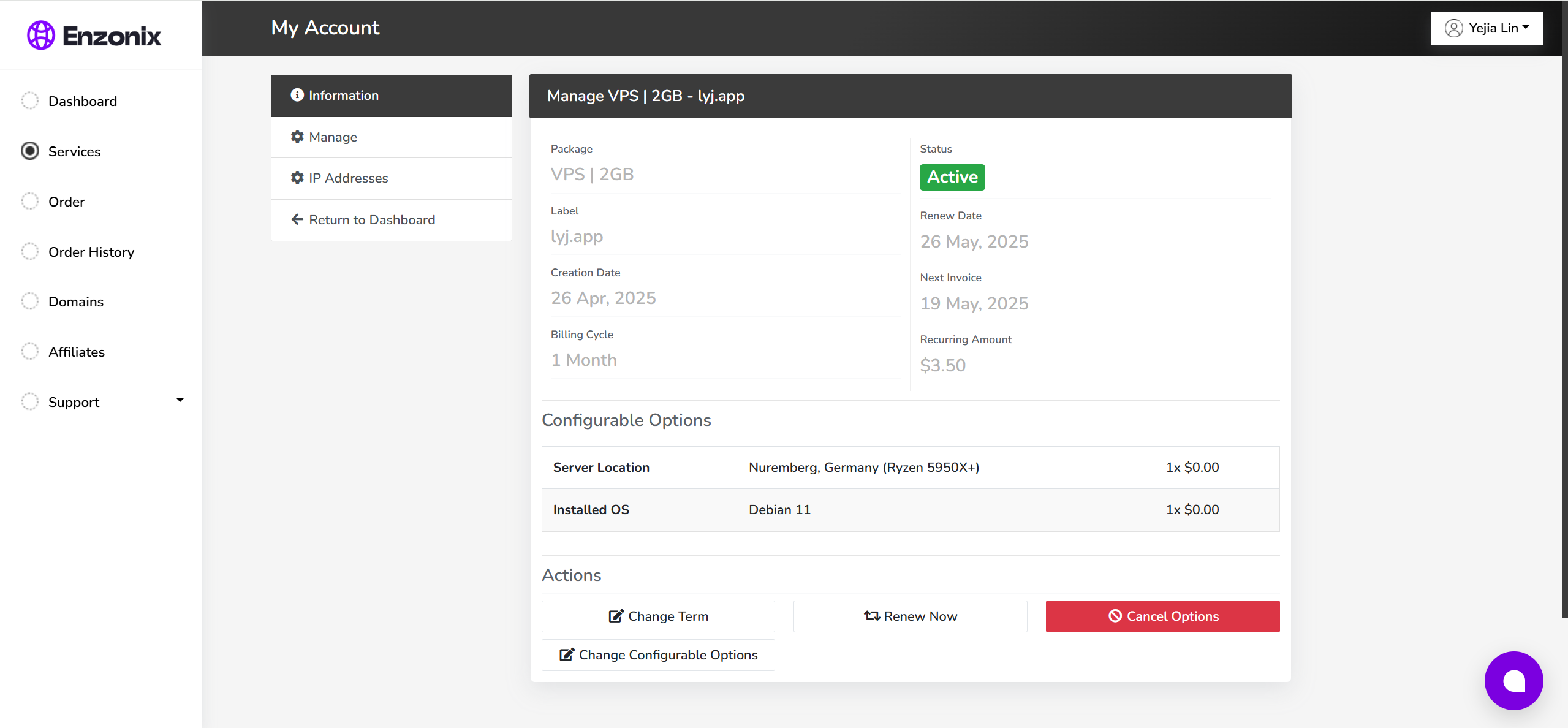Select the Dashboard sidebar radio circle

(x=29, y=100)
